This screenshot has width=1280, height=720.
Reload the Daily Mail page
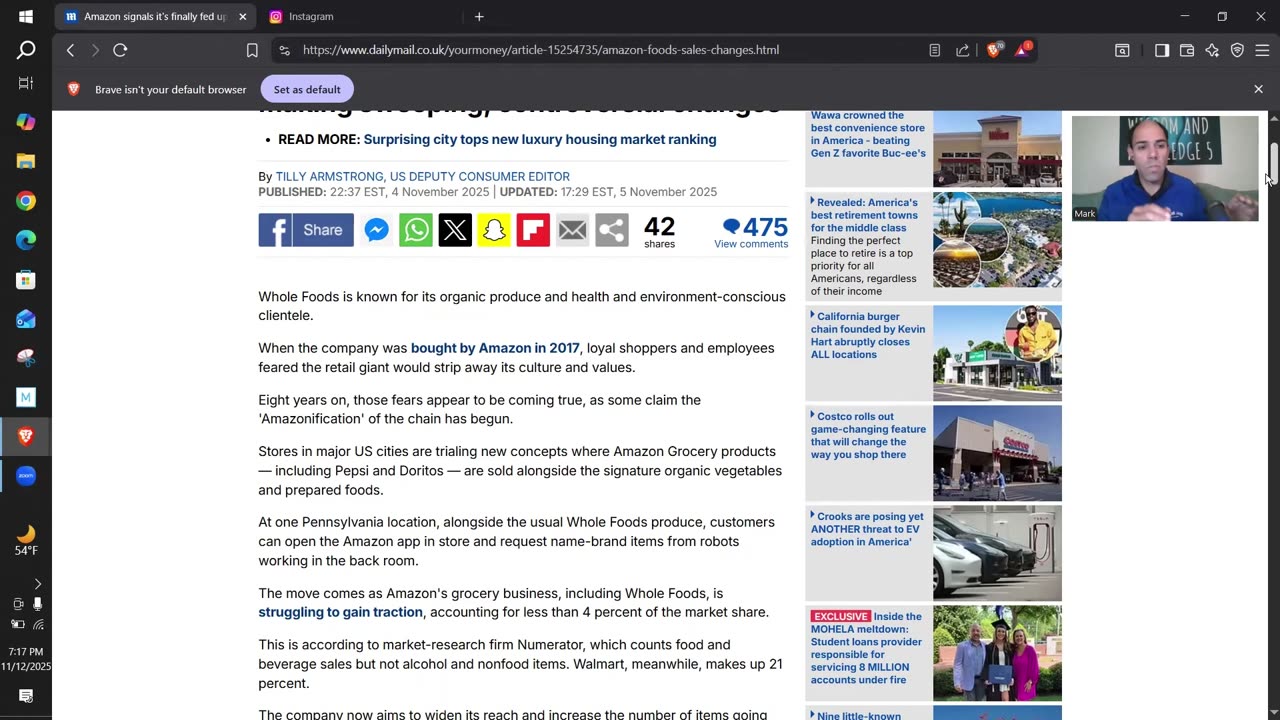pos(120,50)
